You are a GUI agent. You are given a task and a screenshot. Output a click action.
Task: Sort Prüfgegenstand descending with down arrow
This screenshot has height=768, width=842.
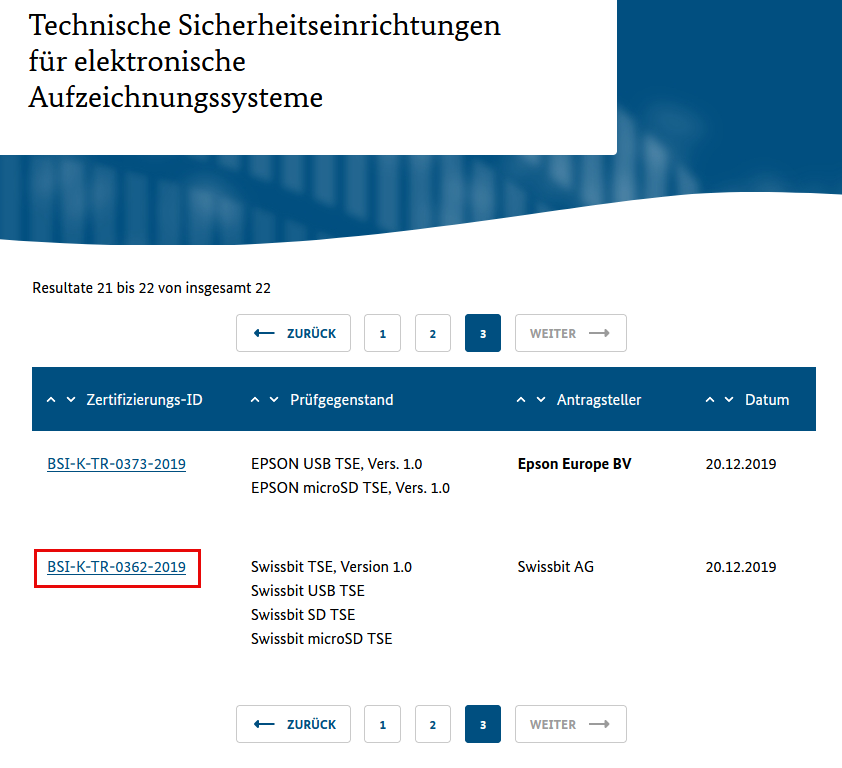274,400
